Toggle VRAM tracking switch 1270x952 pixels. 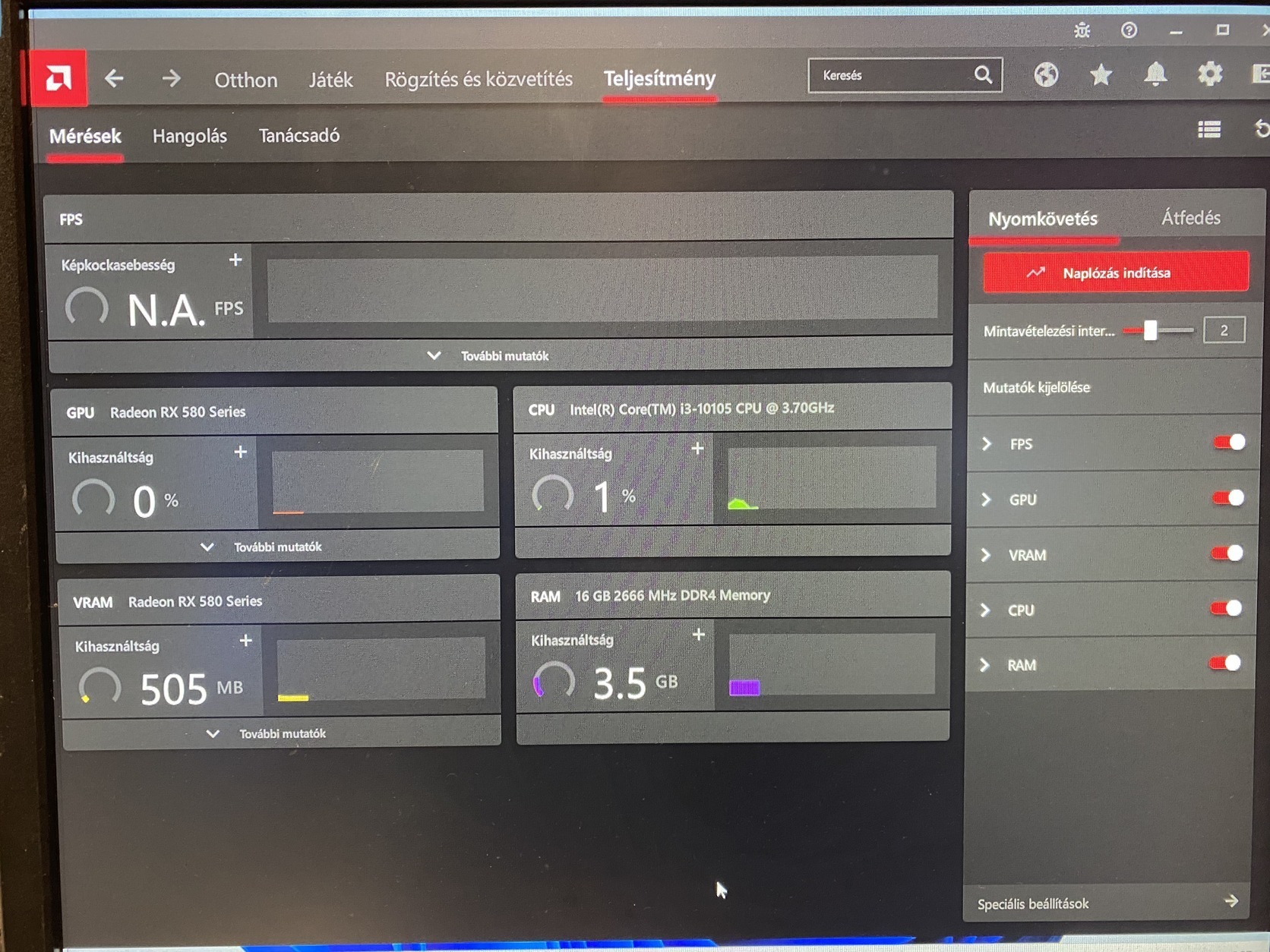[1227, 553]
